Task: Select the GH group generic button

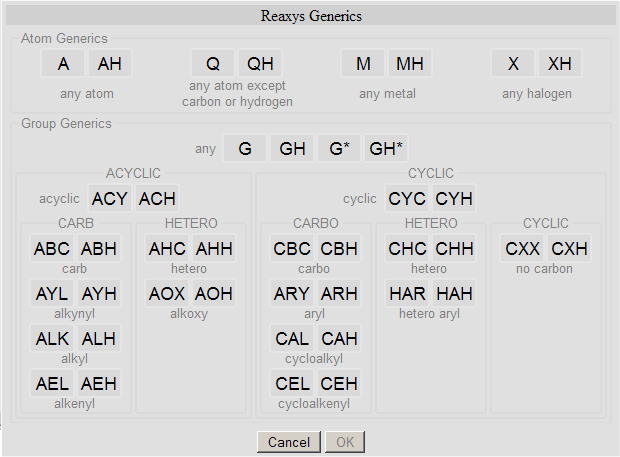Action: click(293, 149)
